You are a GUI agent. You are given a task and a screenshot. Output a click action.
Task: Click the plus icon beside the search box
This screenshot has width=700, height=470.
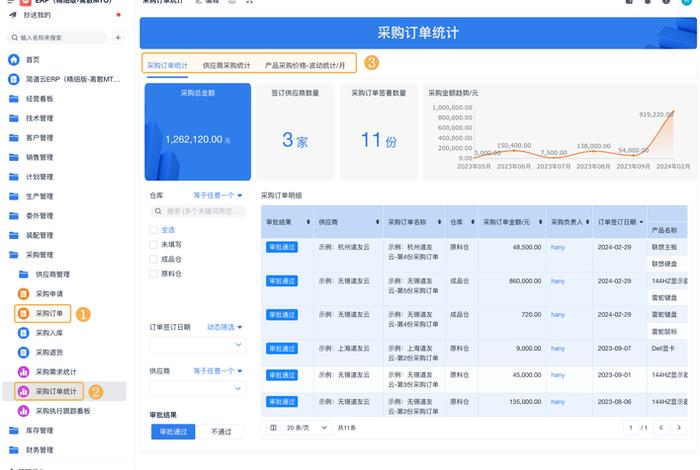click(x=118, y=37)
